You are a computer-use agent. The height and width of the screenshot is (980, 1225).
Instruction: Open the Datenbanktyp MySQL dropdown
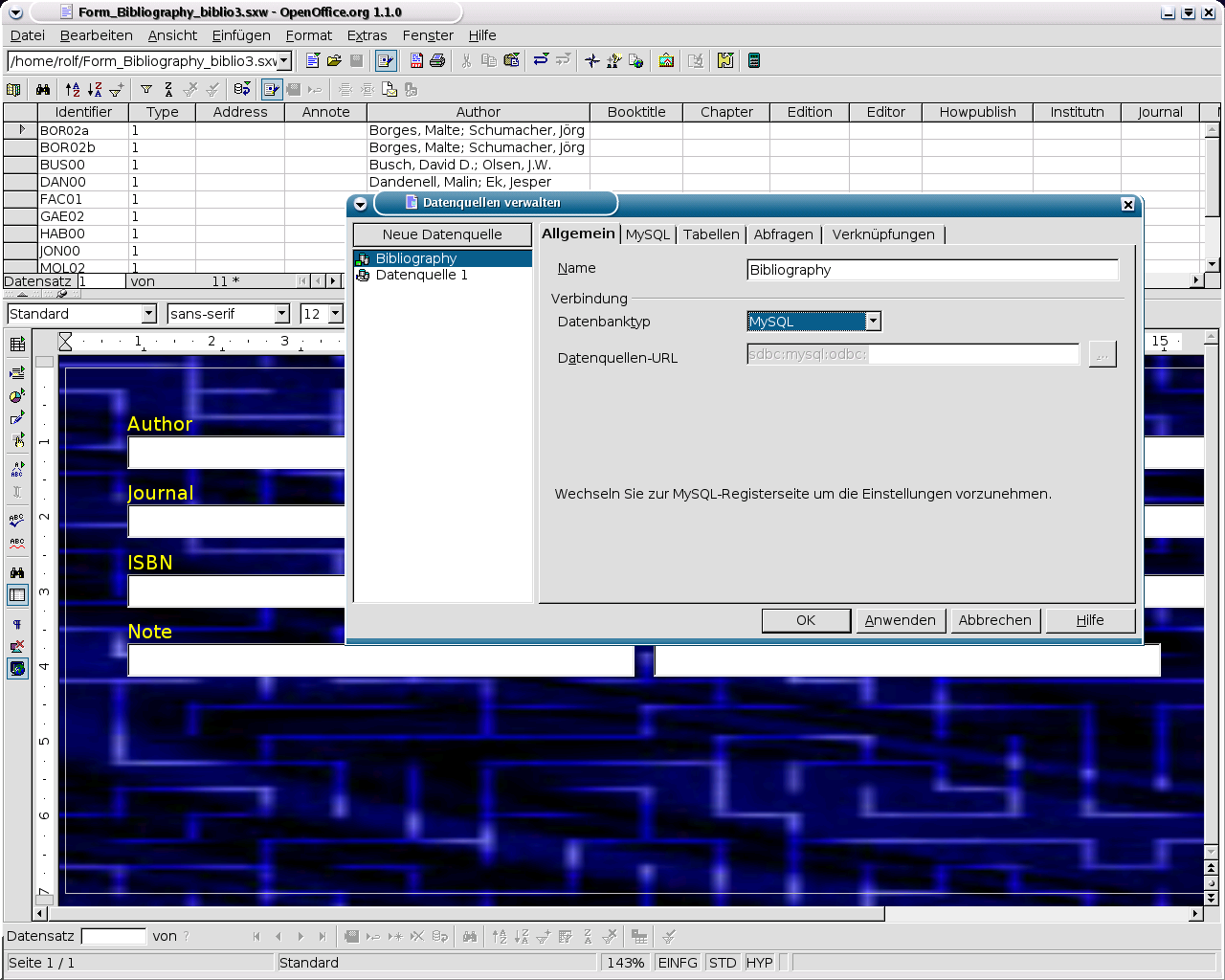[x=873, y=322]
